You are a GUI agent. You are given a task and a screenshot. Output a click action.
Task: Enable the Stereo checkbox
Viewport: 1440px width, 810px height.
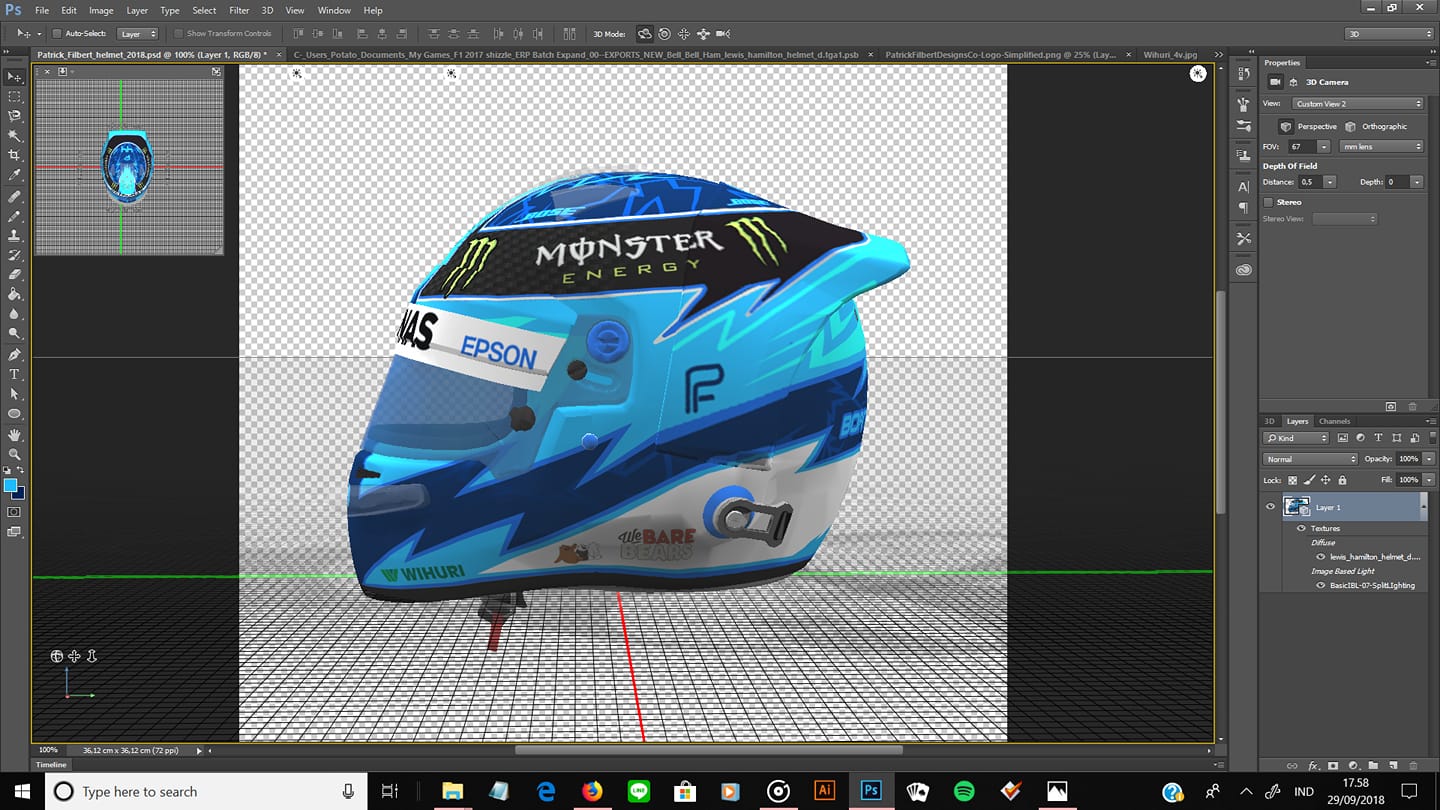tap(1268, 202)
